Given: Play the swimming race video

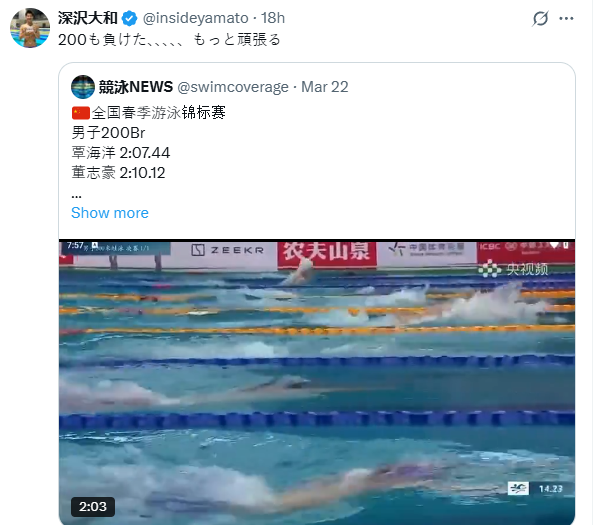Looking at the screenshot, I should click(317, 382).
